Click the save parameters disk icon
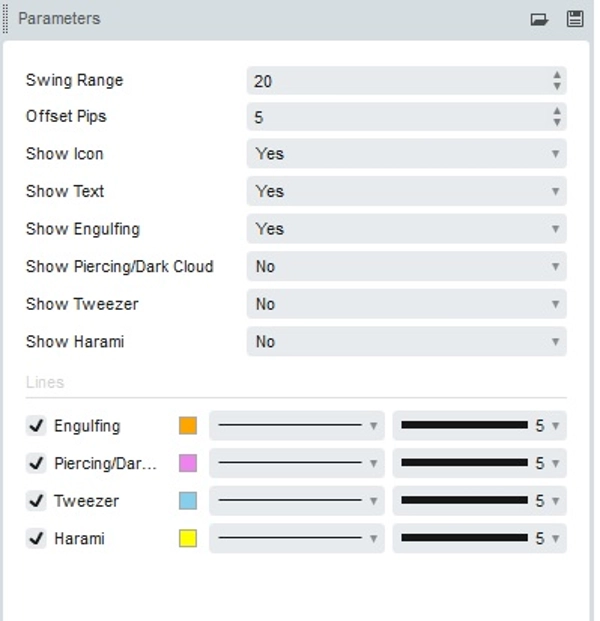The image size is (600, 621). point(575,19)
